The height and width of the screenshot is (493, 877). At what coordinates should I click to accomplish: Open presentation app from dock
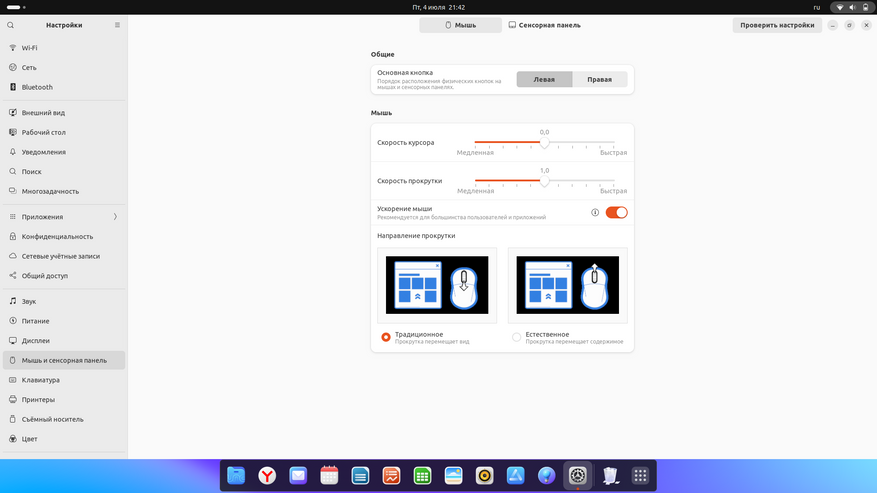pyautogui.click(x=392, y=476)
